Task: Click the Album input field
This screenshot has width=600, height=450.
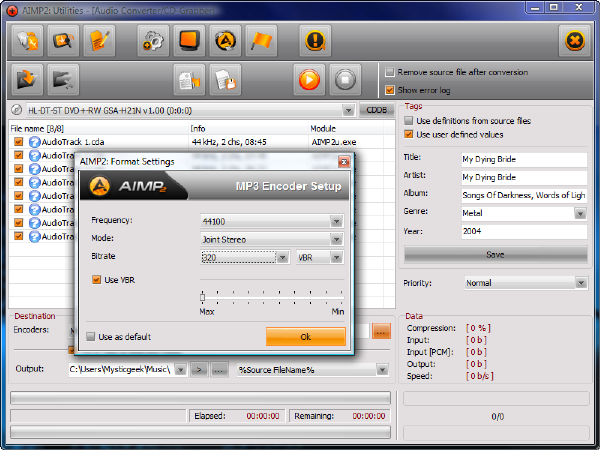Action: tap(524, 196)
